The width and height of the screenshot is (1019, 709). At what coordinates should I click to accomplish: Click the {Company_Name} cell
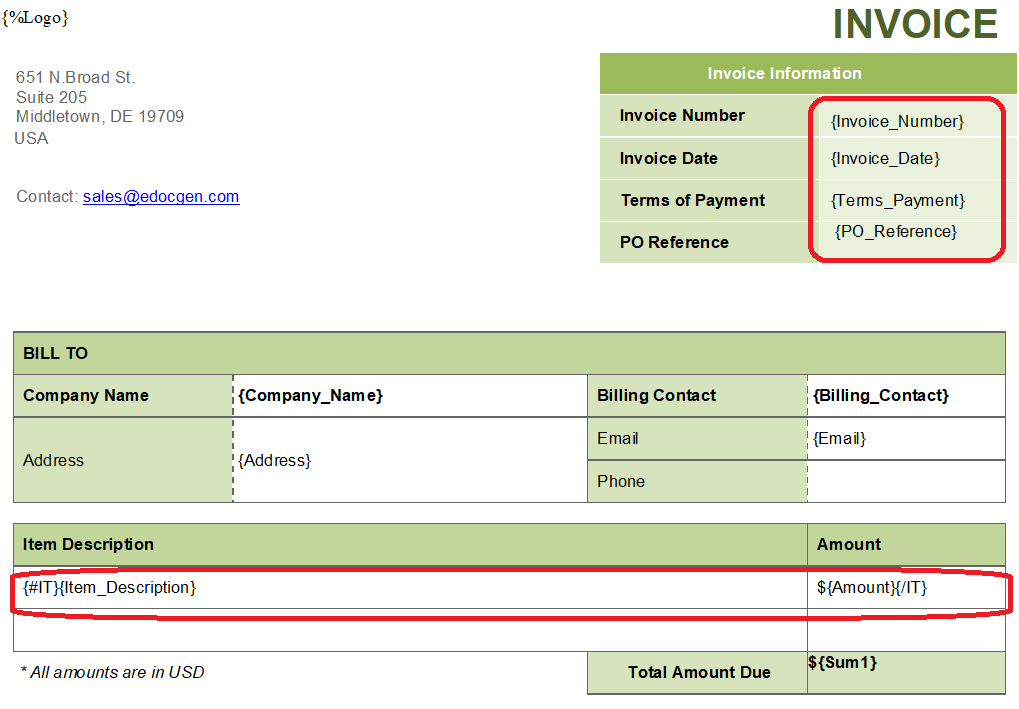(x=310, y=396)
